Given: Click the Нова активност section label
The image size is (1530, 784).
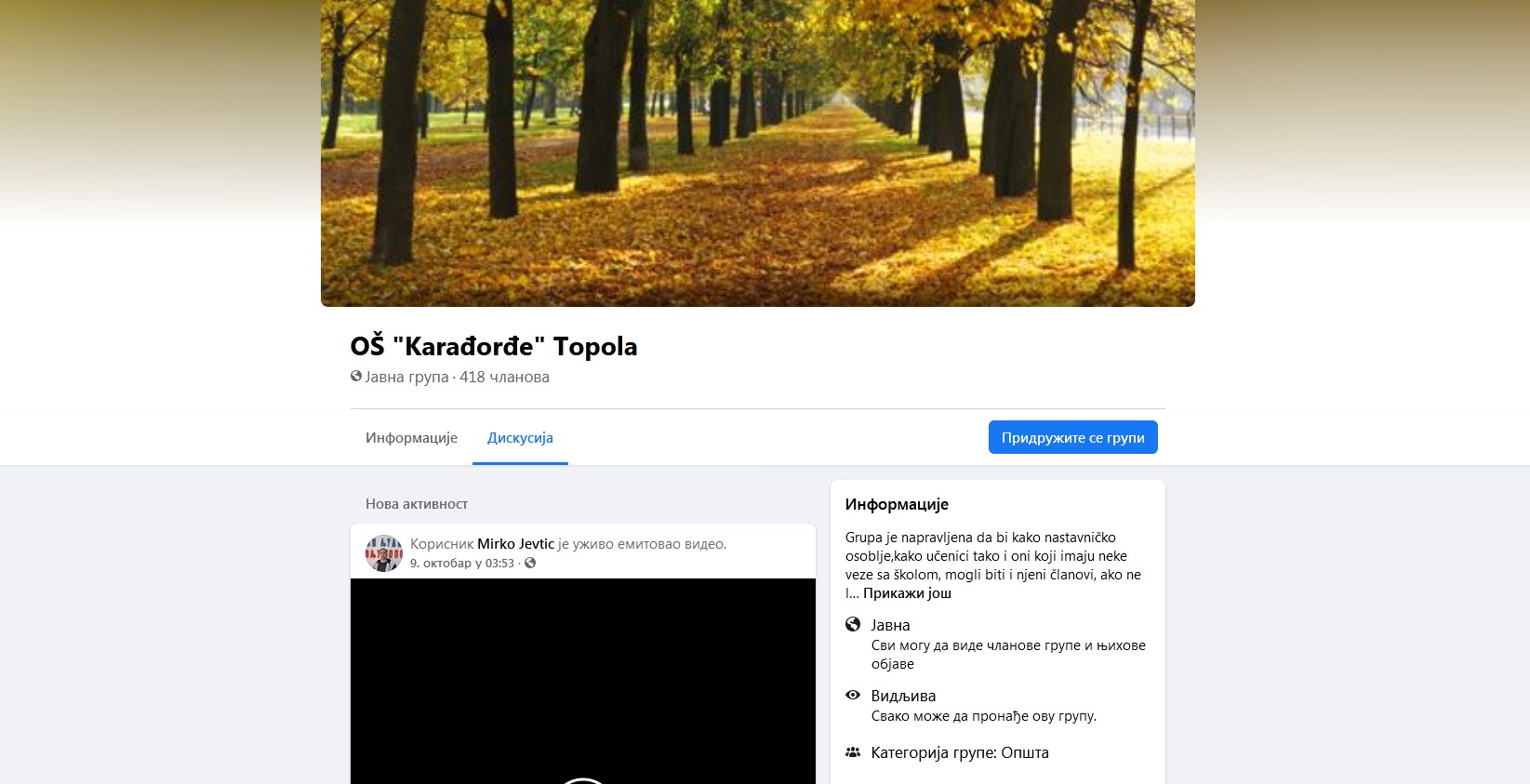Looking at the screenshot, I should point(417,504).
